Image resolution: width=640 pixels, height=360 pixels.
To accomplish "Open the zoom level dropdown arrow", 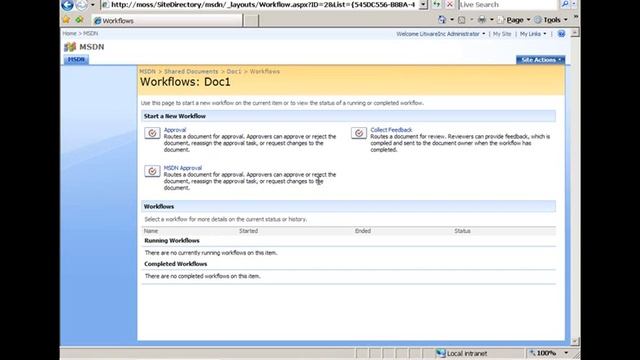I will click(566, 353).
